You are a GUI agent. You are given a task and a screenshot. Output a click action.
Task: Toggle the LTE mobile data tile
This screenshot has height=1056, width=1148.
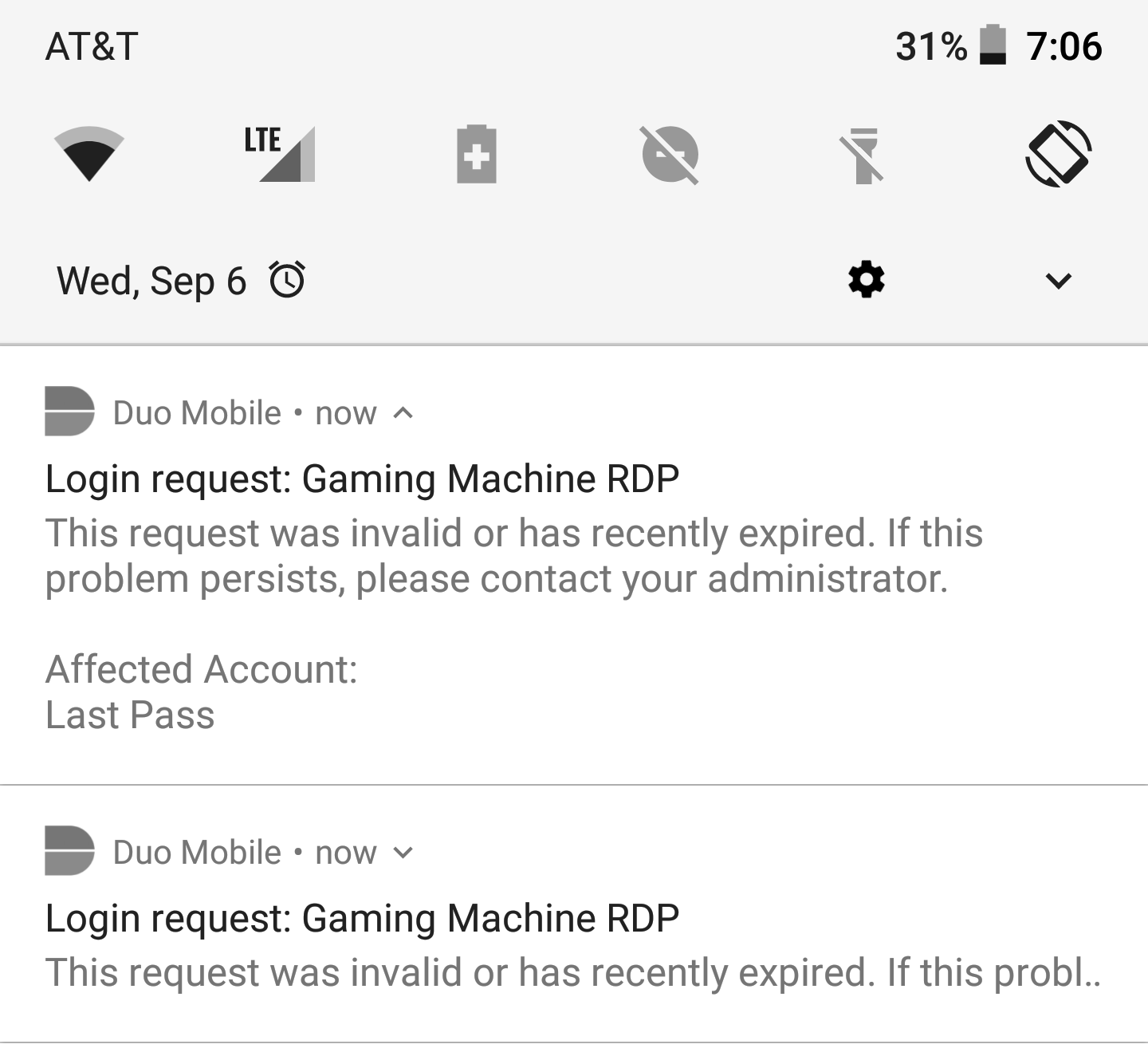(x=281, y=153)
